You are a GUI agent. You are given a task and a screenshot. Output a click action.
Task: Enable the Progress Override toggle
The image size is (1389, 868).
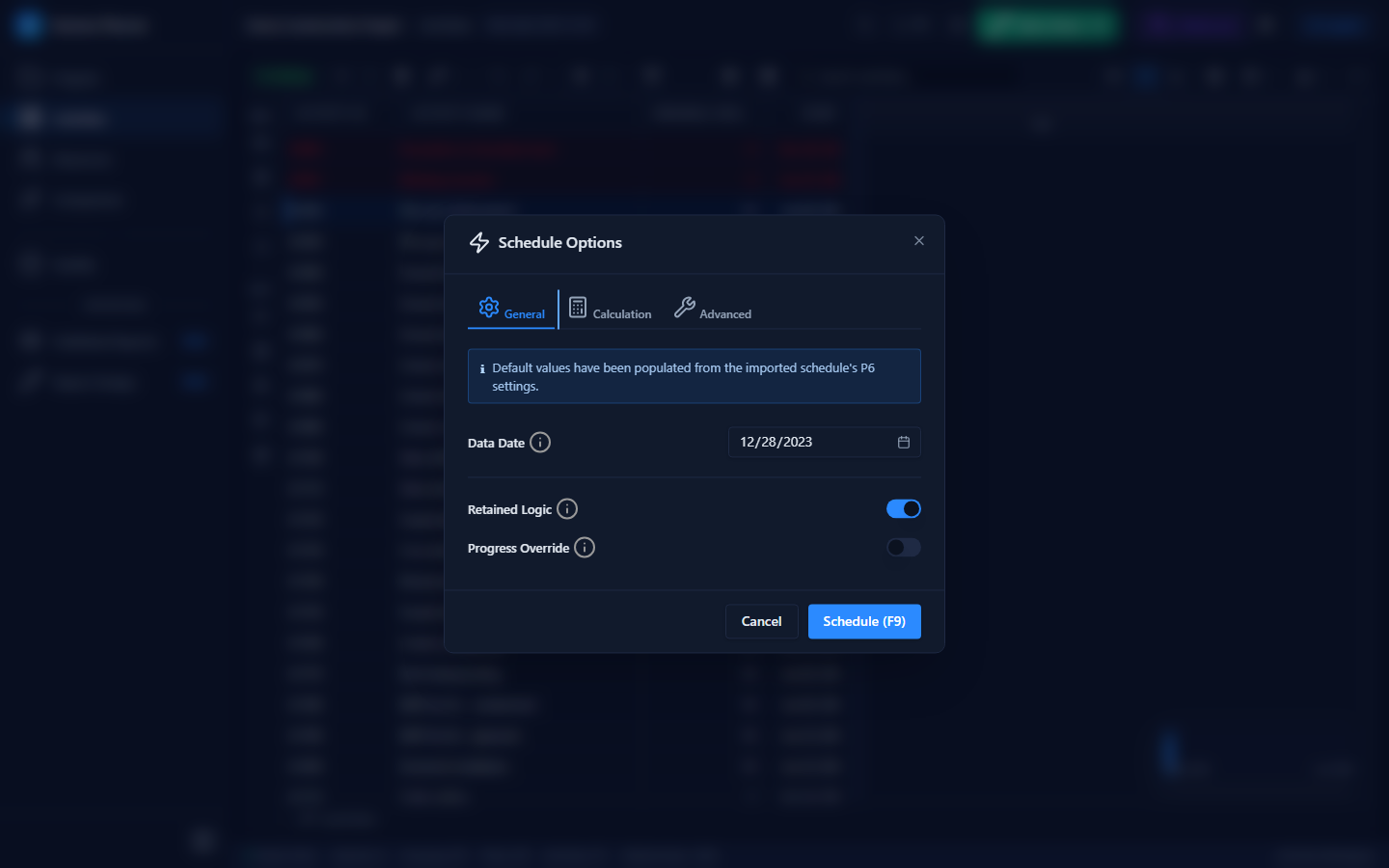point(903,548)
